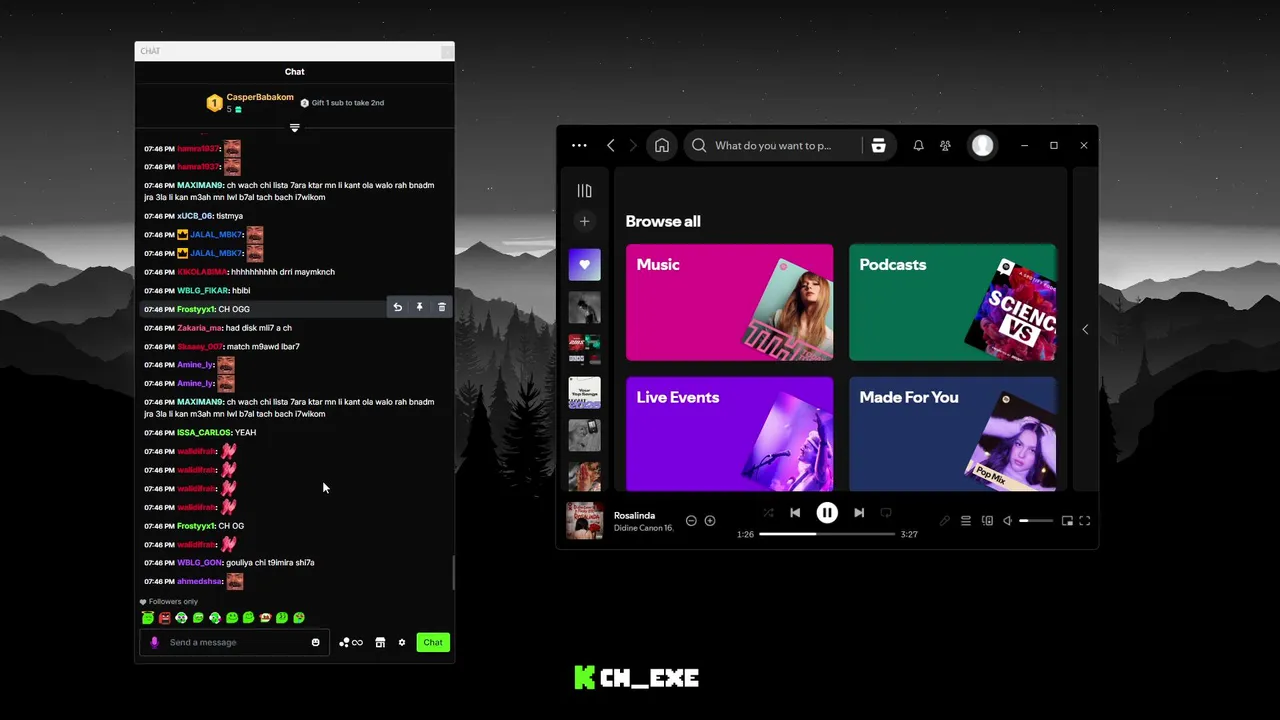Viewport: 1280px width, 720px height.
Task: Adjust Spotify volume slider
Action: 1036,521
